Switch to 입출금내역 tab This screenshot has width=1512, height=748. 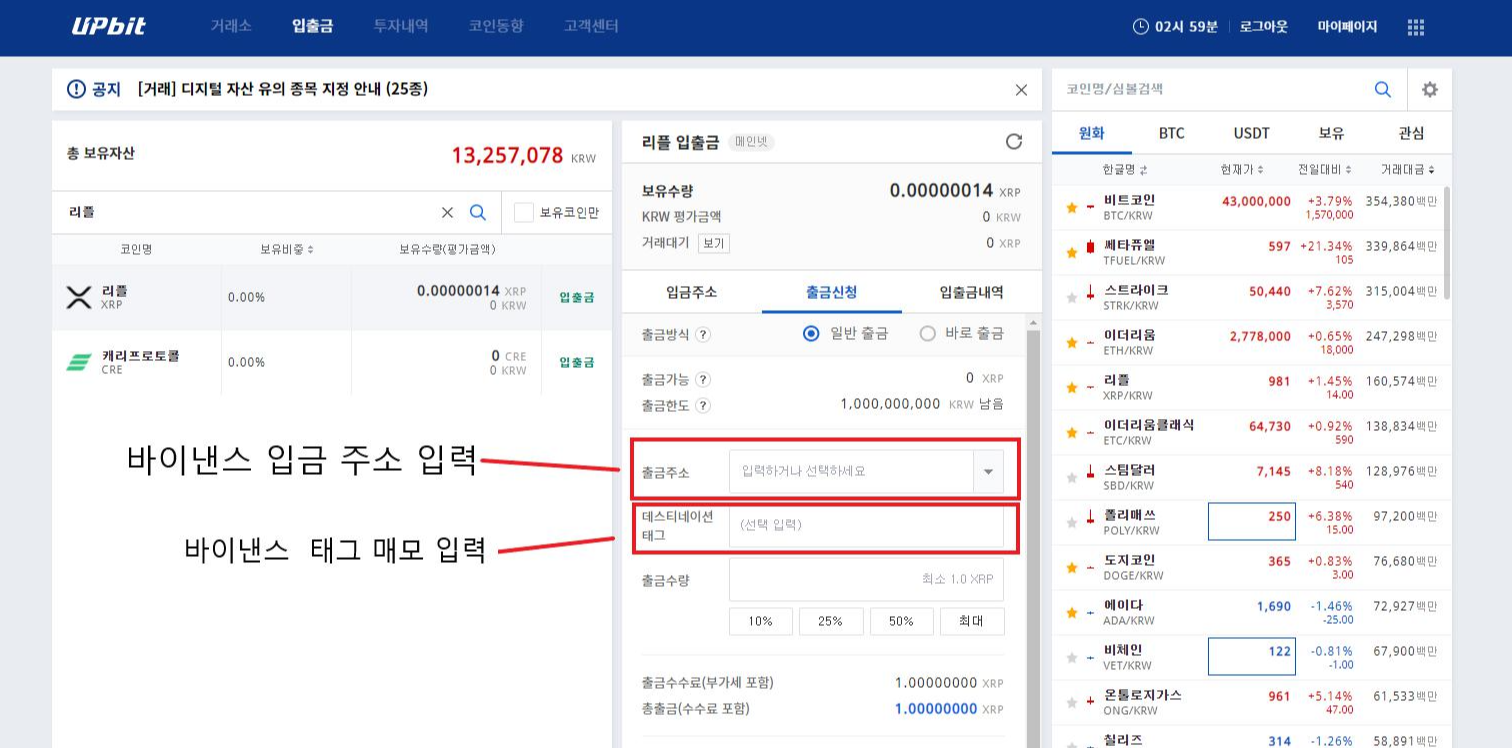point(971,292)
